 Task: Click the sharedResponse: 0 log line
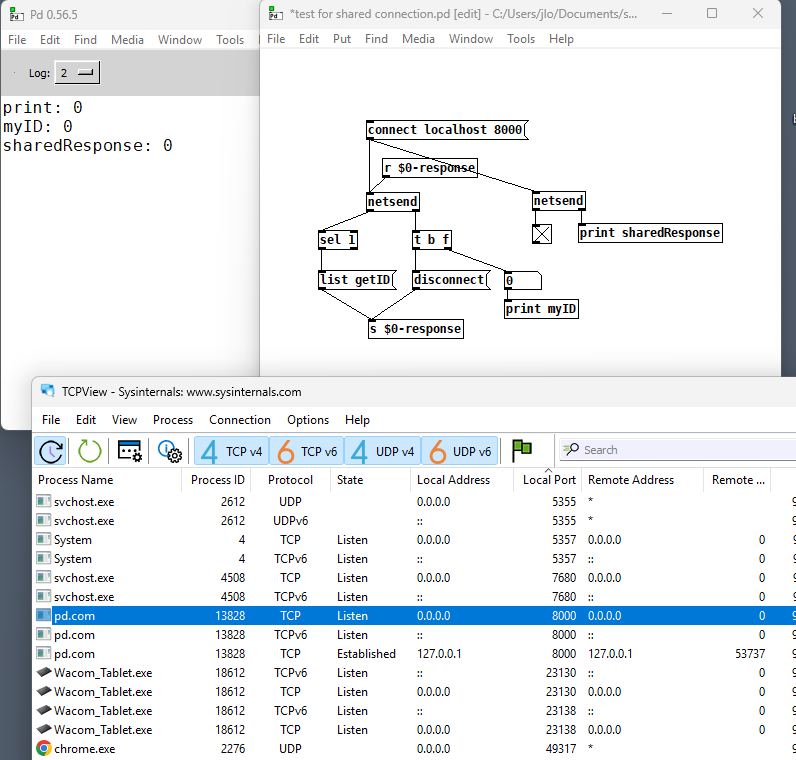click(x=88, y=146)
